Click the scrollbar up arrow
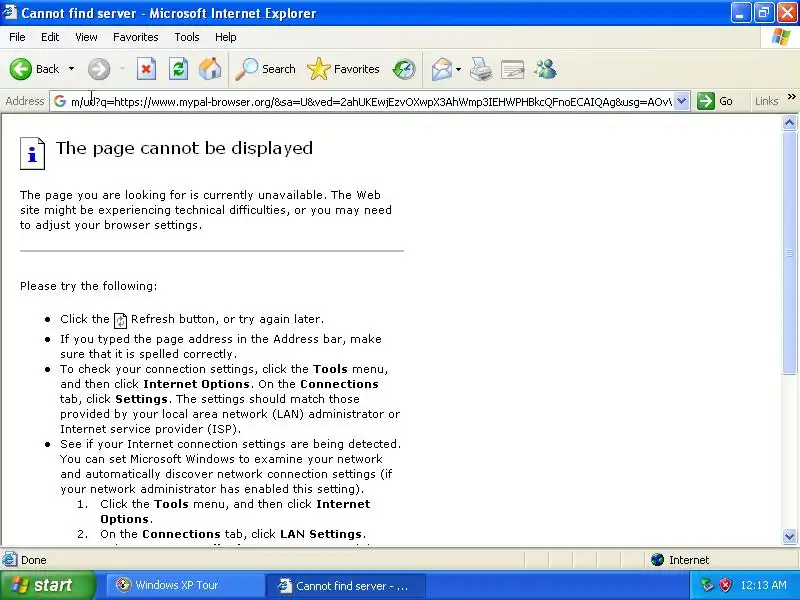800x600 pixels. pyautogui.click(x=789, y=122)
